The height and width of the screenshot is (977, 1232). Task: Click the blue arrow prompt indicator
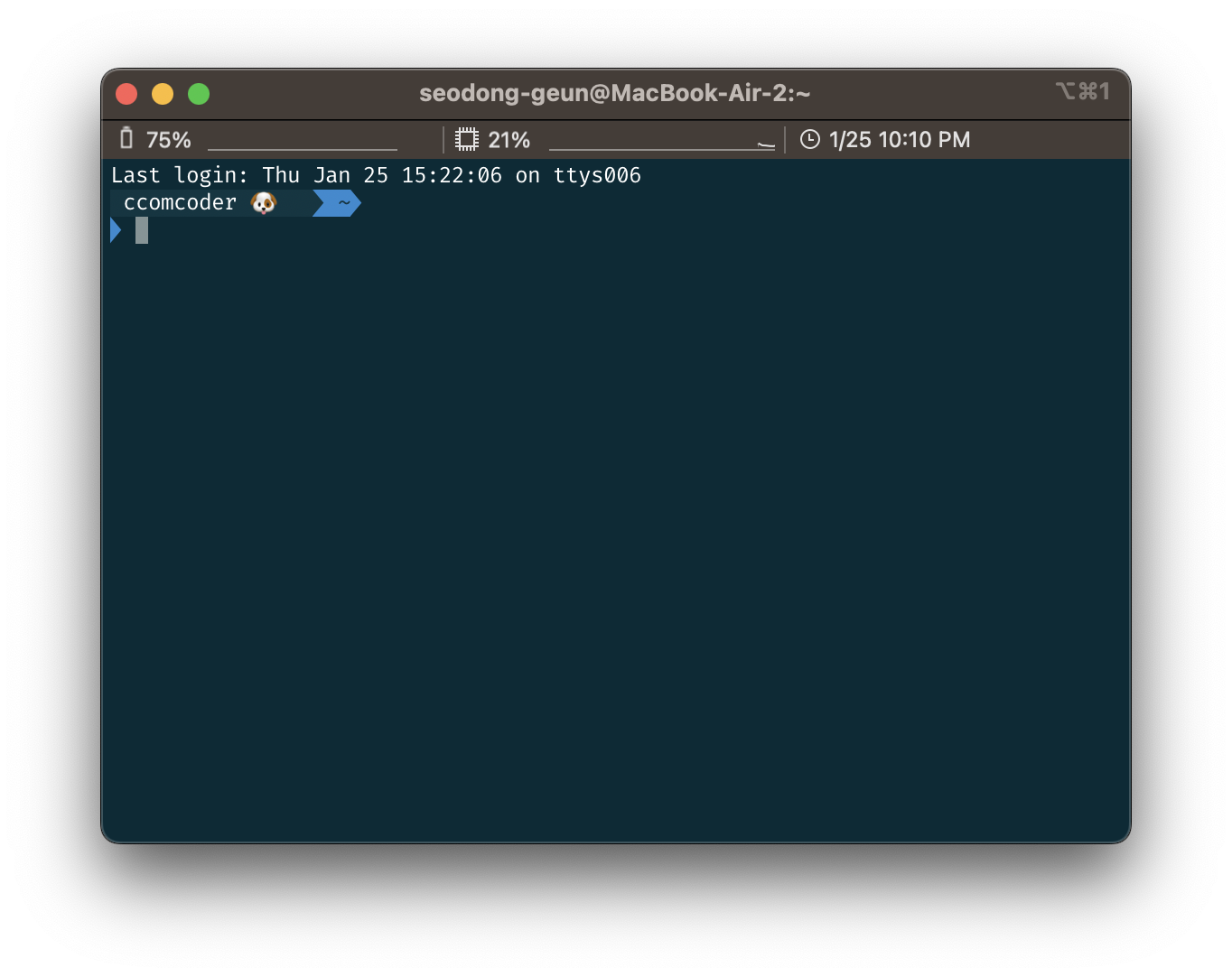pos(115,230)
